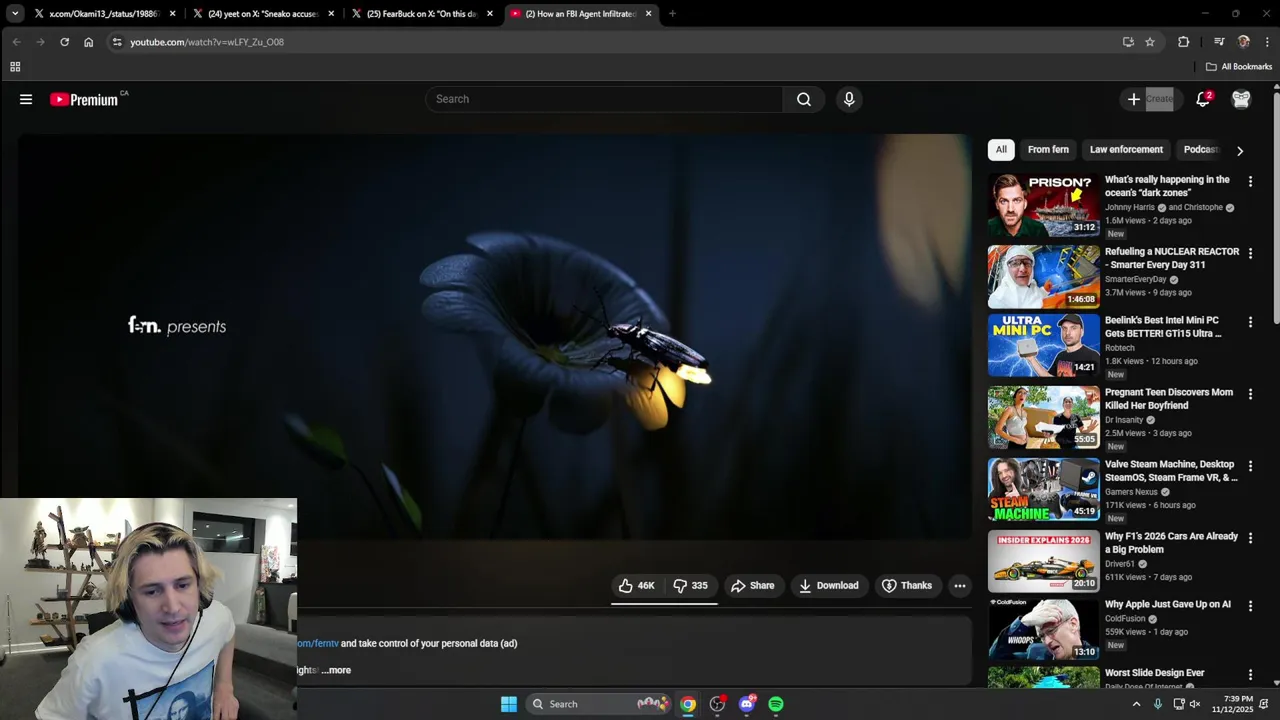Switch to the yeet on X browser tab

(263, 14)
